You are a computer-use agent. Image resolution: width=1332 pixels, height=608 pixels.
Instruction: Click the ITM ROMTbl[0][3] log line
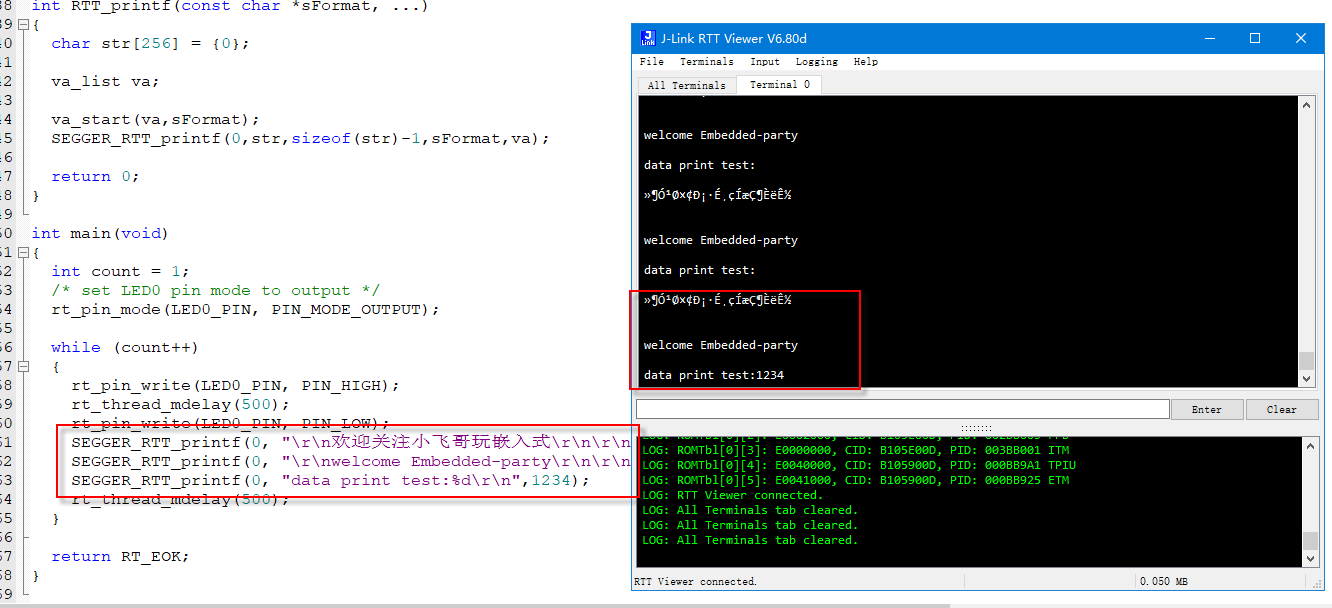click(855, 450)
